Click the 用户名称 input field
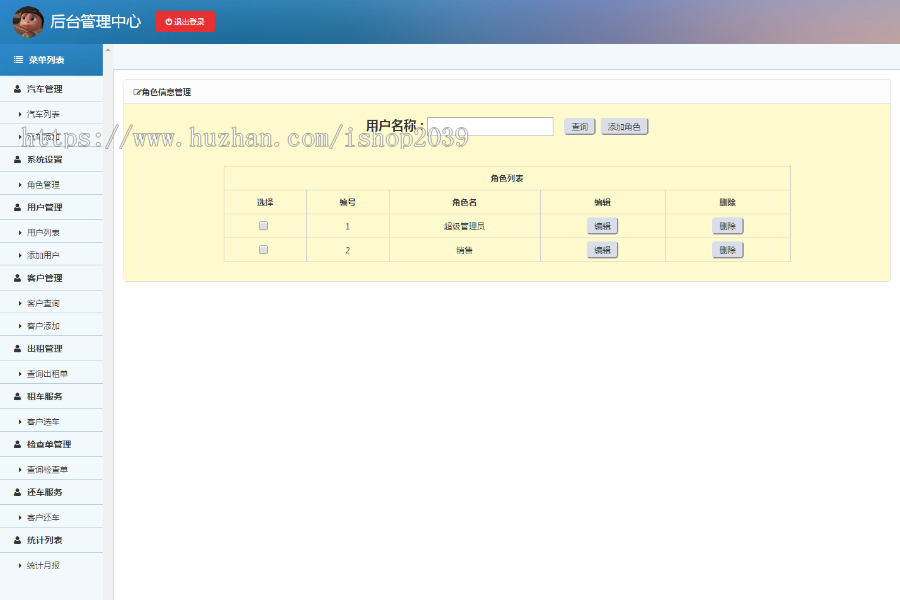The width and height of the screenshot is (900, 600). (490, 126)
